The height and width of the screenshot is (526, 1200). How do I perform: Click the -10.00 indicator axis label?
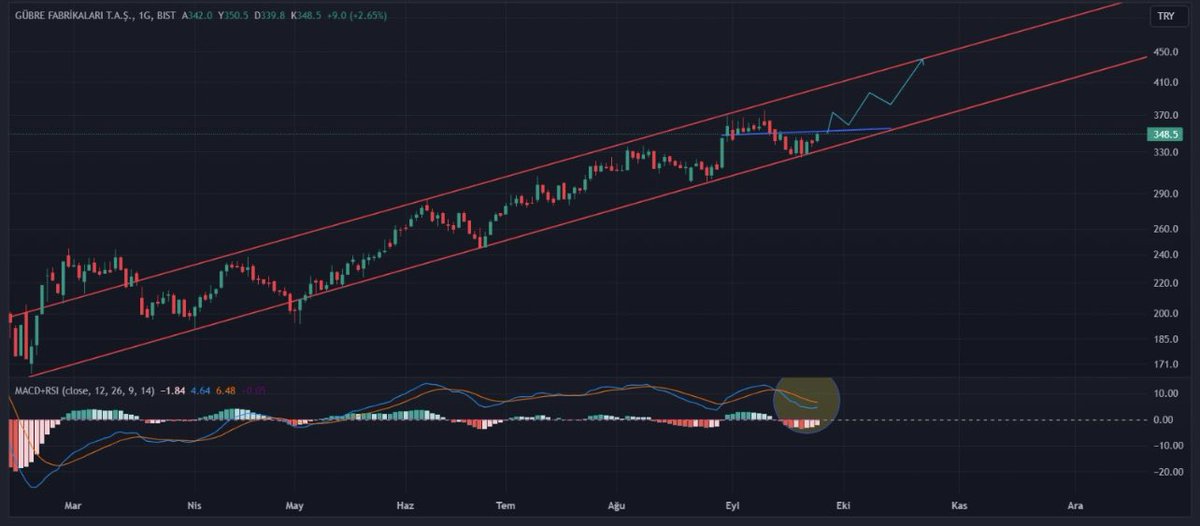point(1167,446)
